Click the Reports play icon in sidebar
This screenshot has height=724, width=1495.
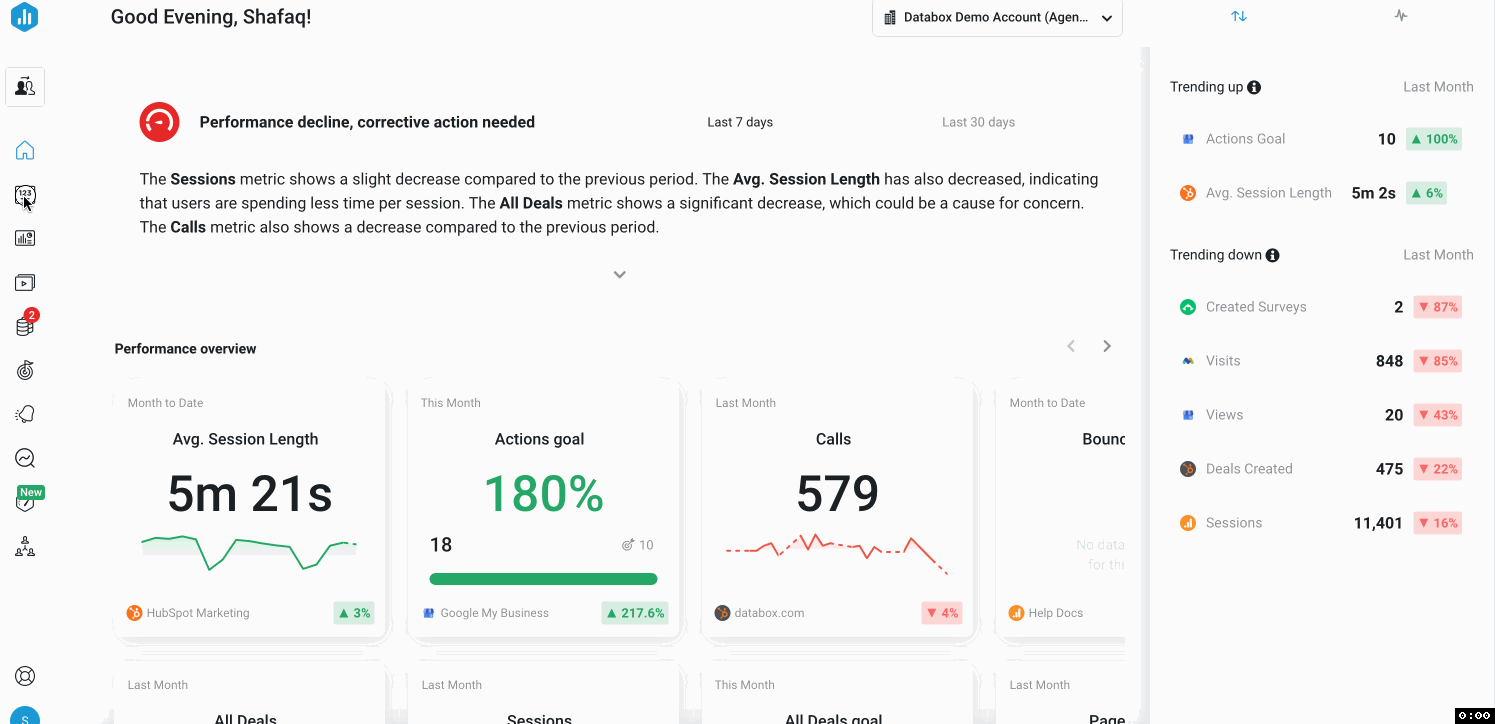(24, 282)
